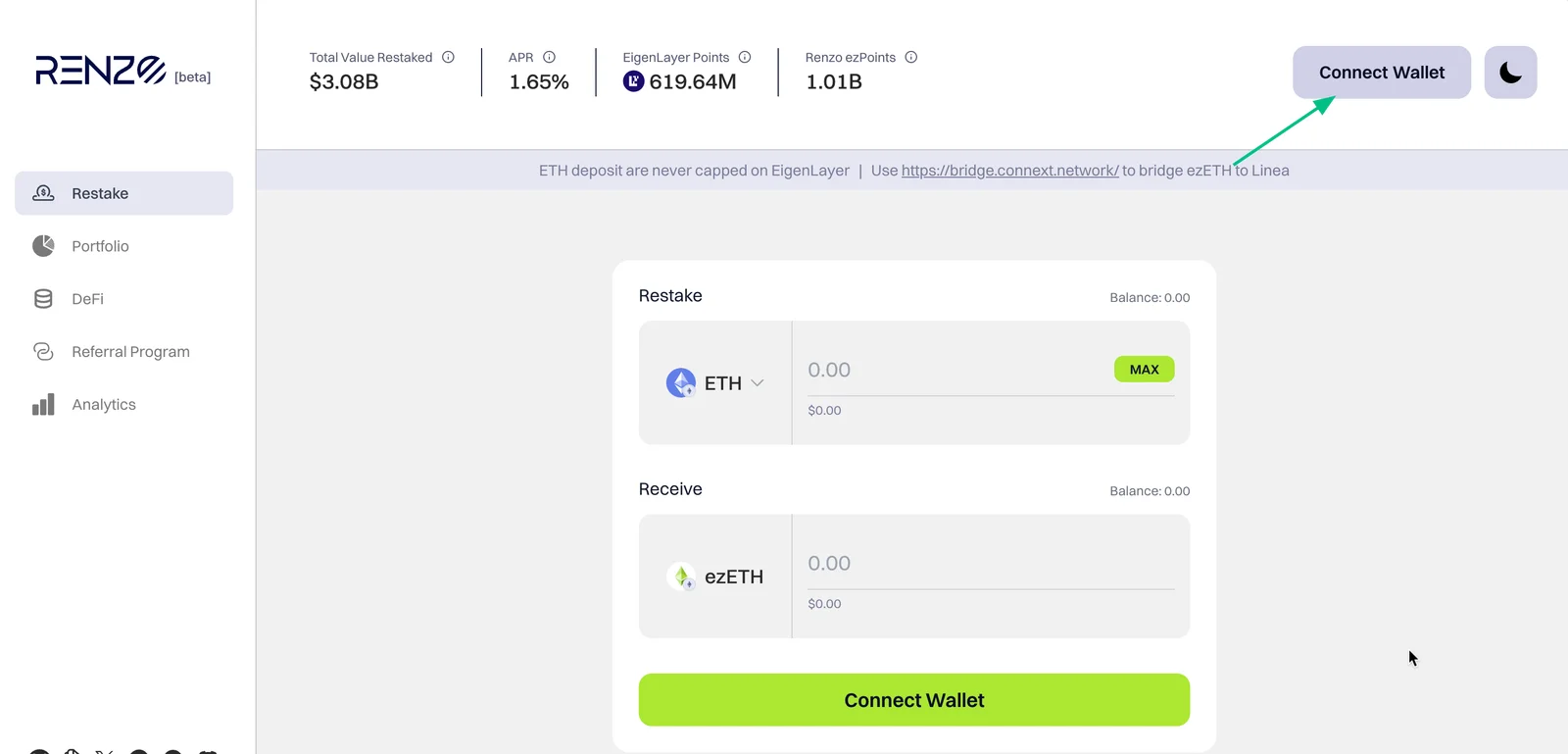
Task: Click the Referral Program link icon
Action: (x=43, y=351)
